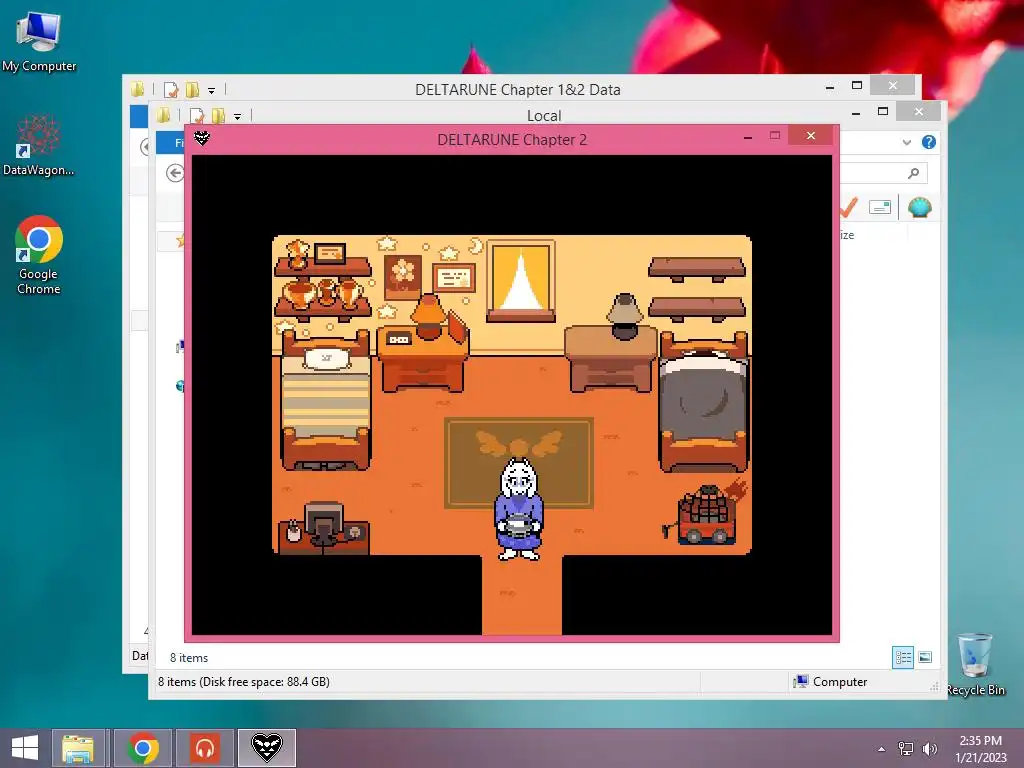1024x768 pixels.
Task: Click the Properties icon in Local window quick access
Action: [x=197, y=116]
